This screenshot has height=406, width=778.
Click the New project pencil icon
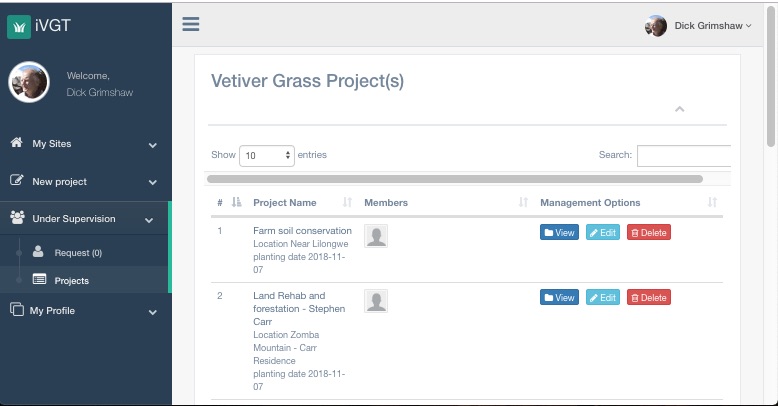coord(16,180)
